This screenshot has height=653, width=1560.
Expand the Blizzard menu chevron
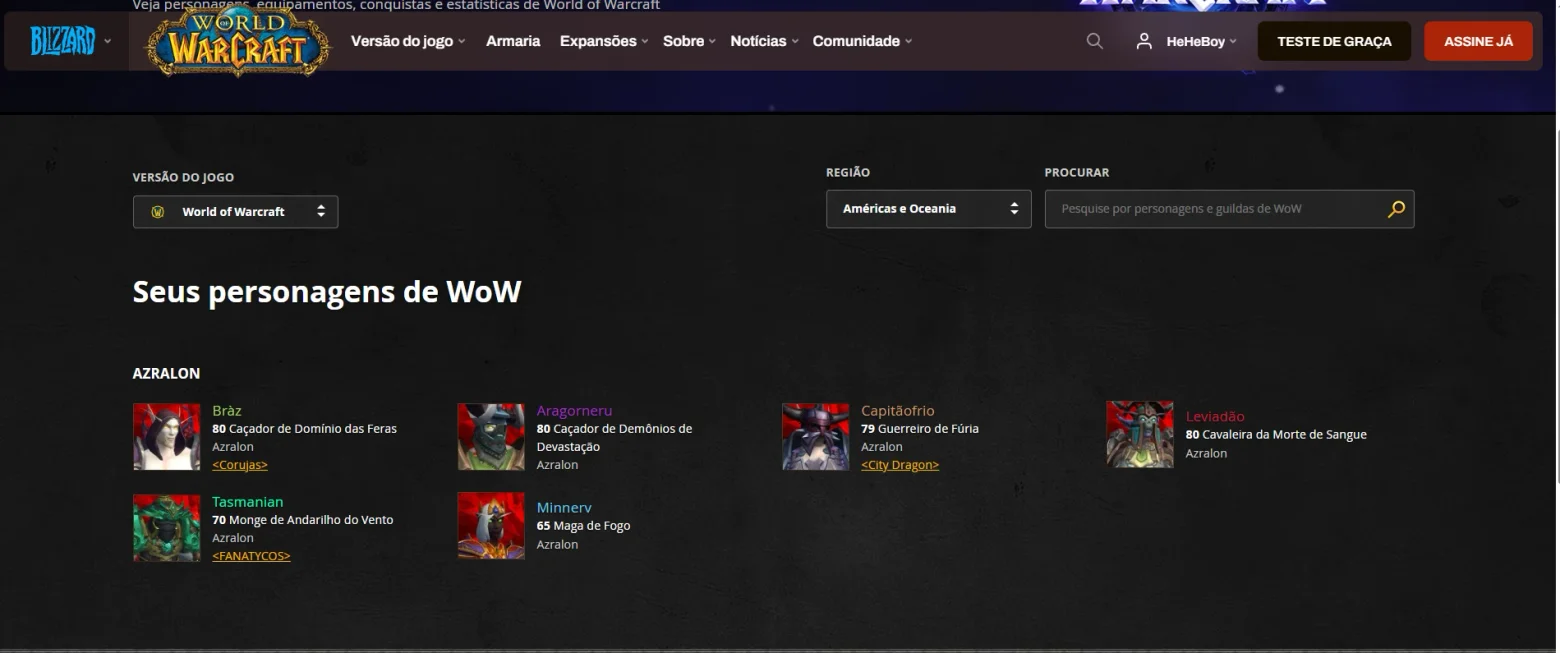(x=108, y=41)
